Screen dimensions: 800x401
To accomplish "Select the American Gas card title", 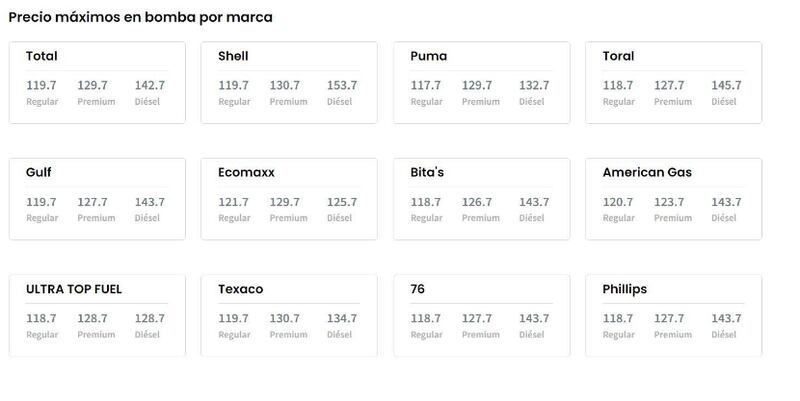I will tap(647, 172).
